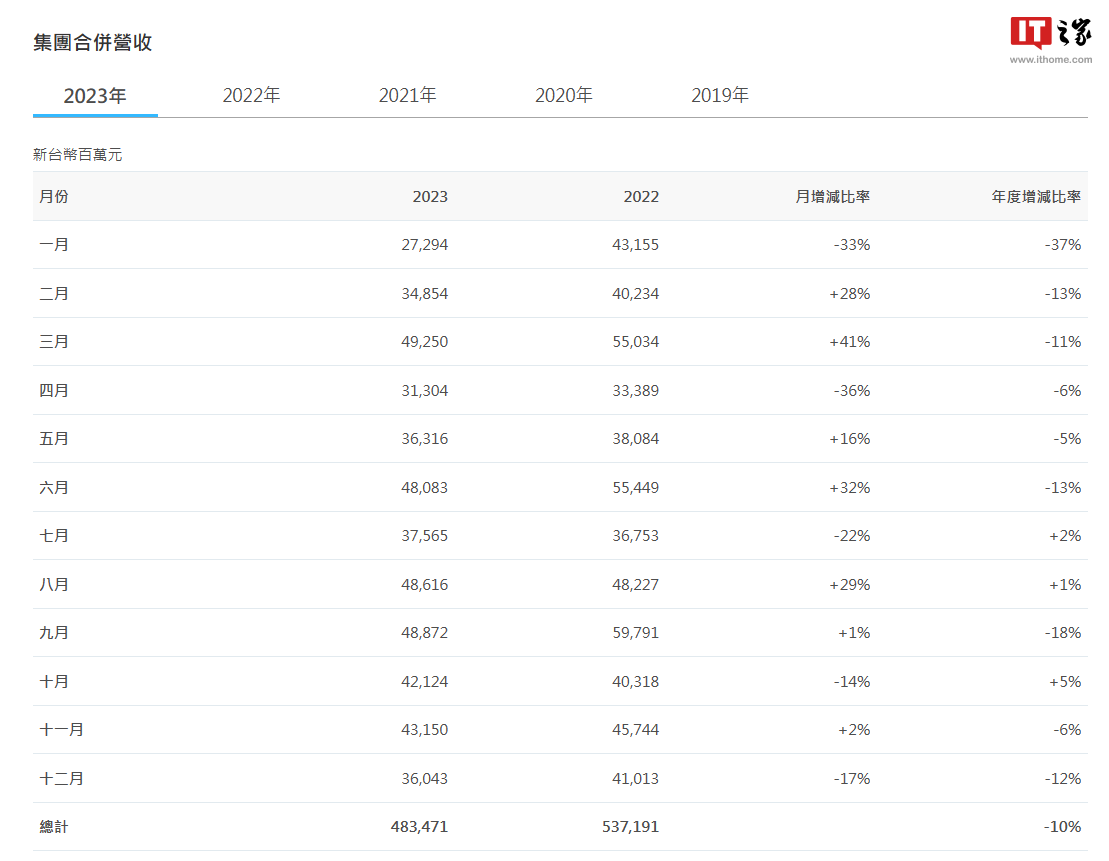The height and width of the screenshot is (861, 1109).
Task: Sort by the 2023 column header
Action: click(430, 197)
